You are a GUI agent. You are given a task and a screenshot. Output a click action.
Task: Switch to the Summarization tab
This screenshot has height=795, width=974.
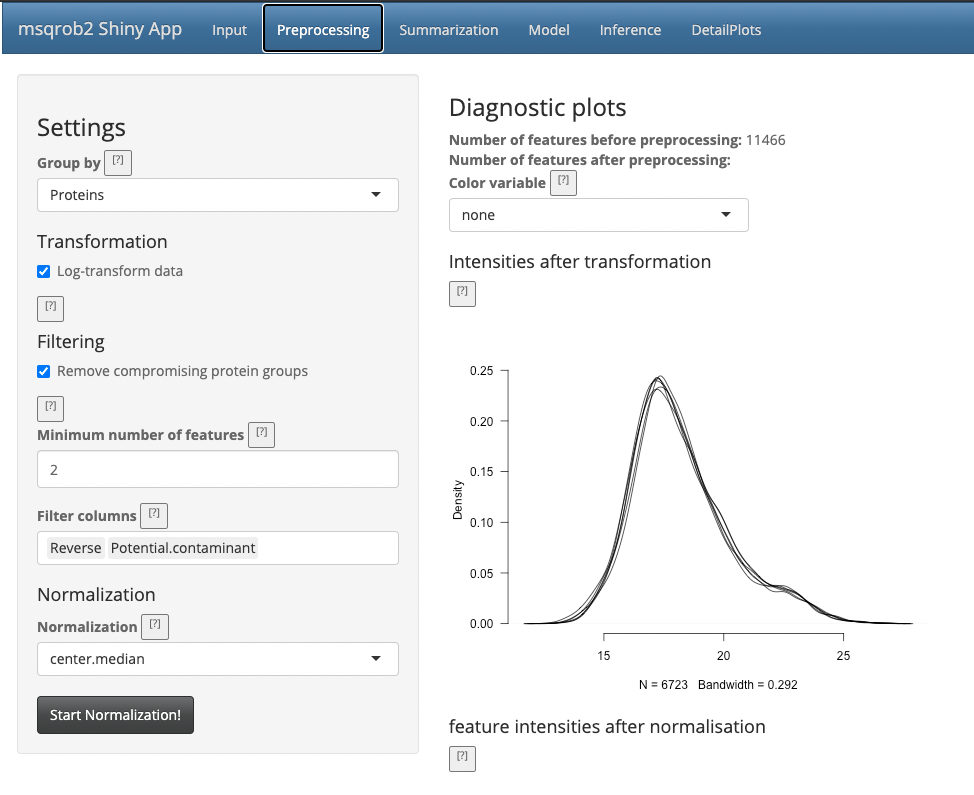click(448, 30)
